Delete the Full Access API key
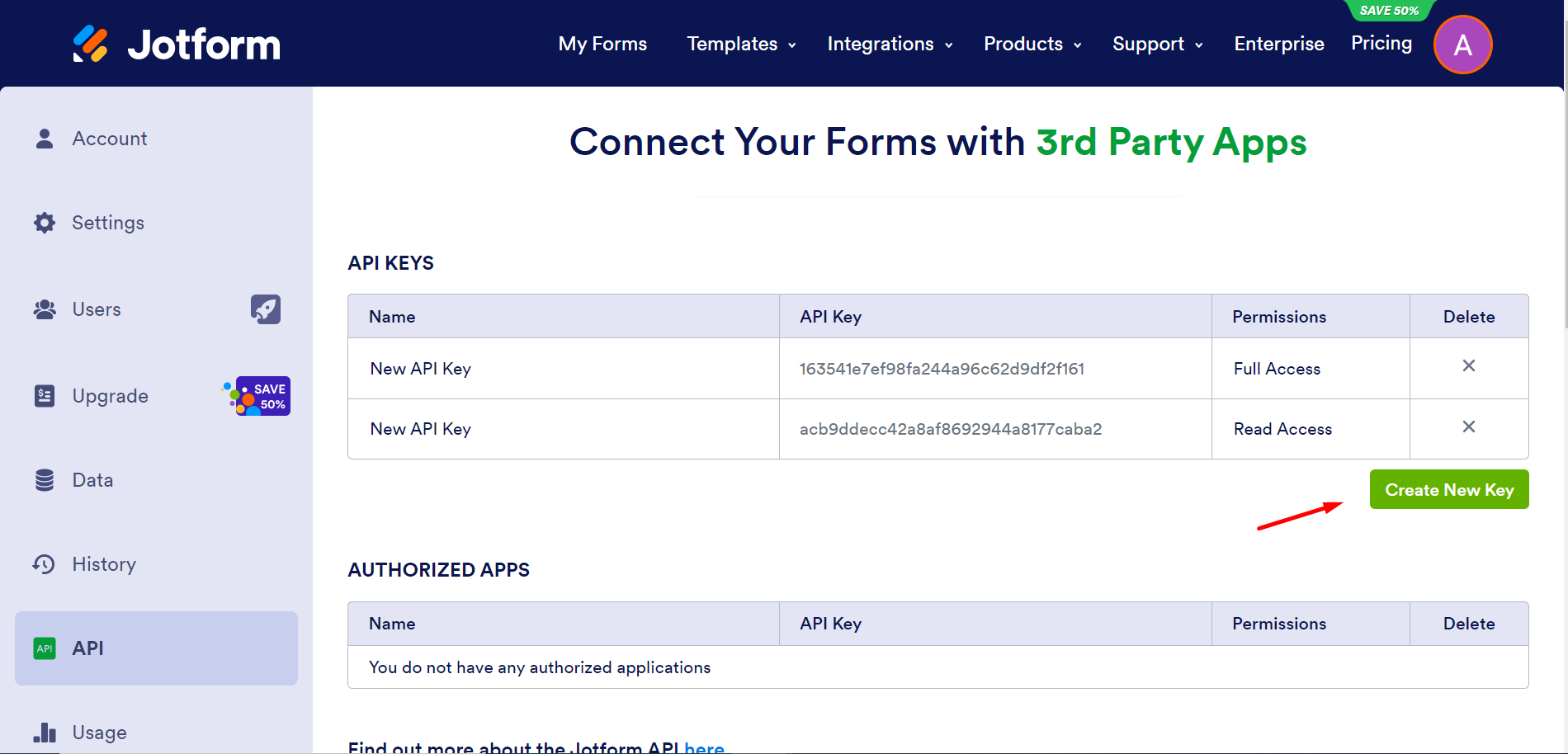Image resolution: width=1568 pixels, height=754 pixels. tap(1469, 365)
